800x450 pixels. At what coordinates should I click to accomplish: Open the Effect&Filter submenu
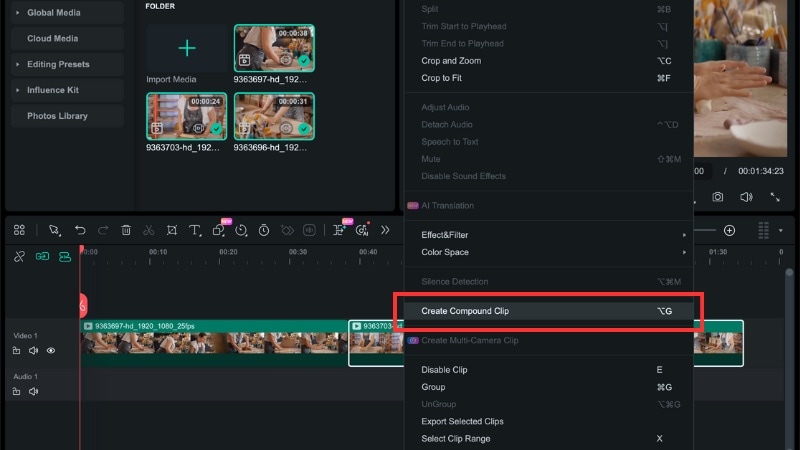[548, 235]
